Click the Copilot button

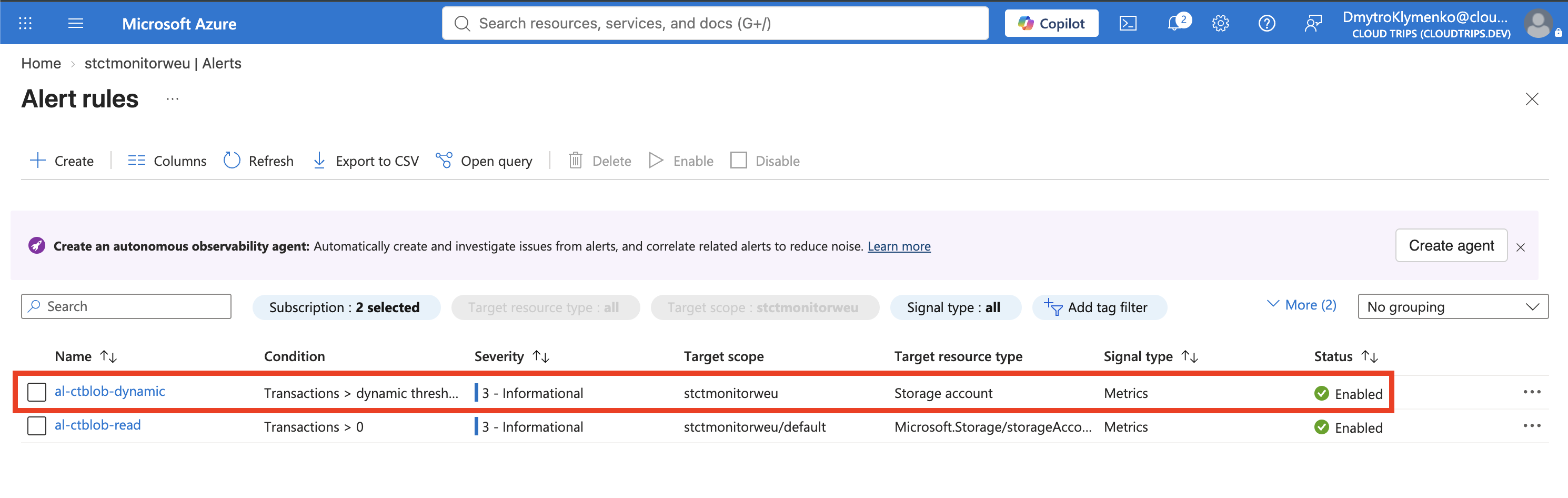pyautogui.click(x=1051, y=23)
